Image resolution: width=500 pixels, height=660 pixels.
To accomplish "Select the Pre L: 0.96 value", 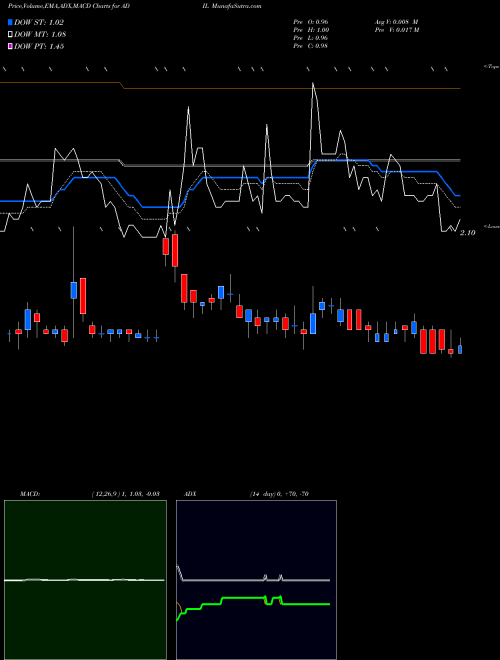I will pyautogui.click(x=311, y=38).
